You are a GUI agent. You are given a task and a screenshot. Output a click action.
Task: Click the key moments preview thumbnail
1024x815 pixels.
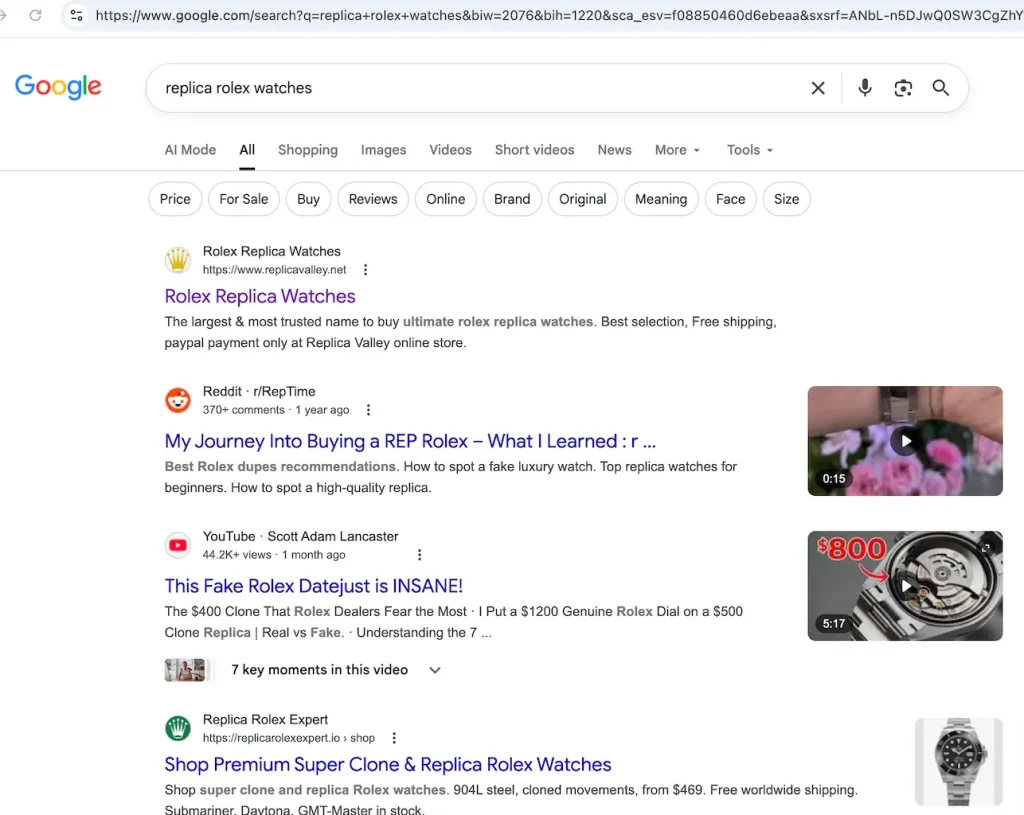pos(185,670)
